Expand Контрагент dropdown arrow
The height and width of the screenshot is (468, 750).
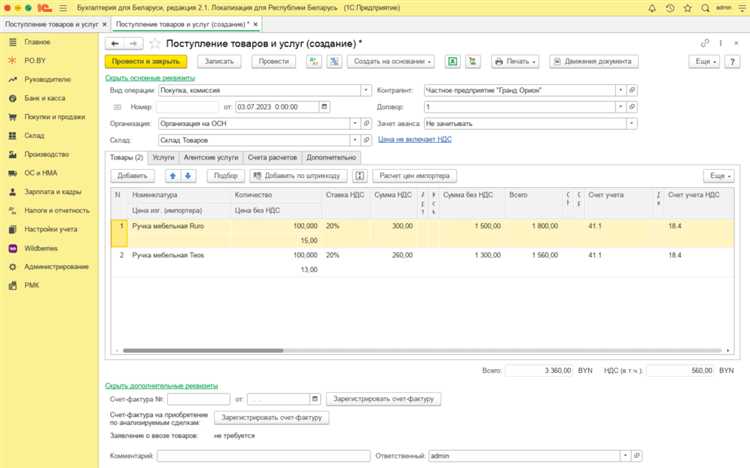[620, 90]
